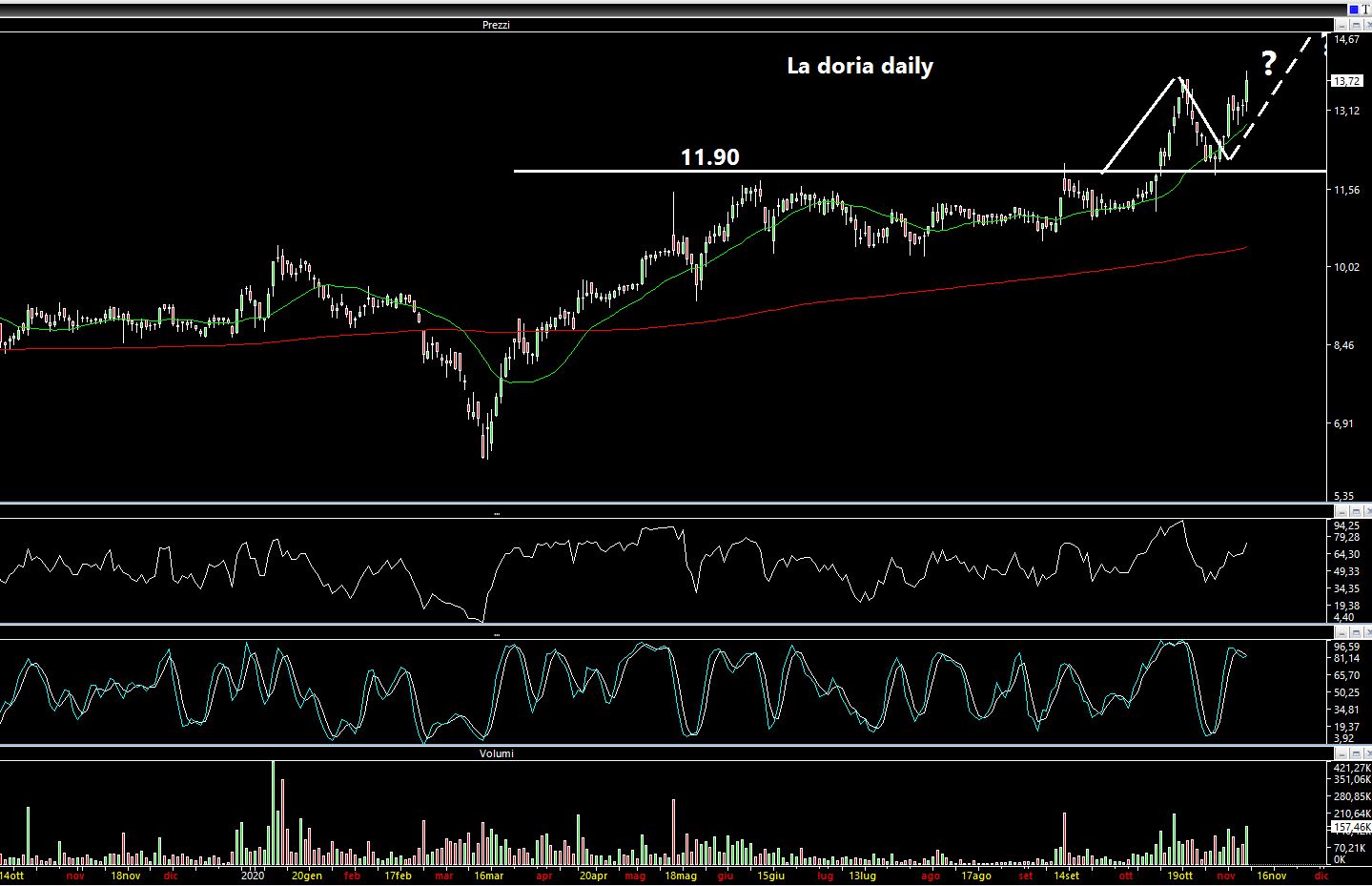Image resolution: width=1372 pixels, height=886 pixels.
Task: Click the 16nov date on the time axis
Action: tap(1271, 875)
